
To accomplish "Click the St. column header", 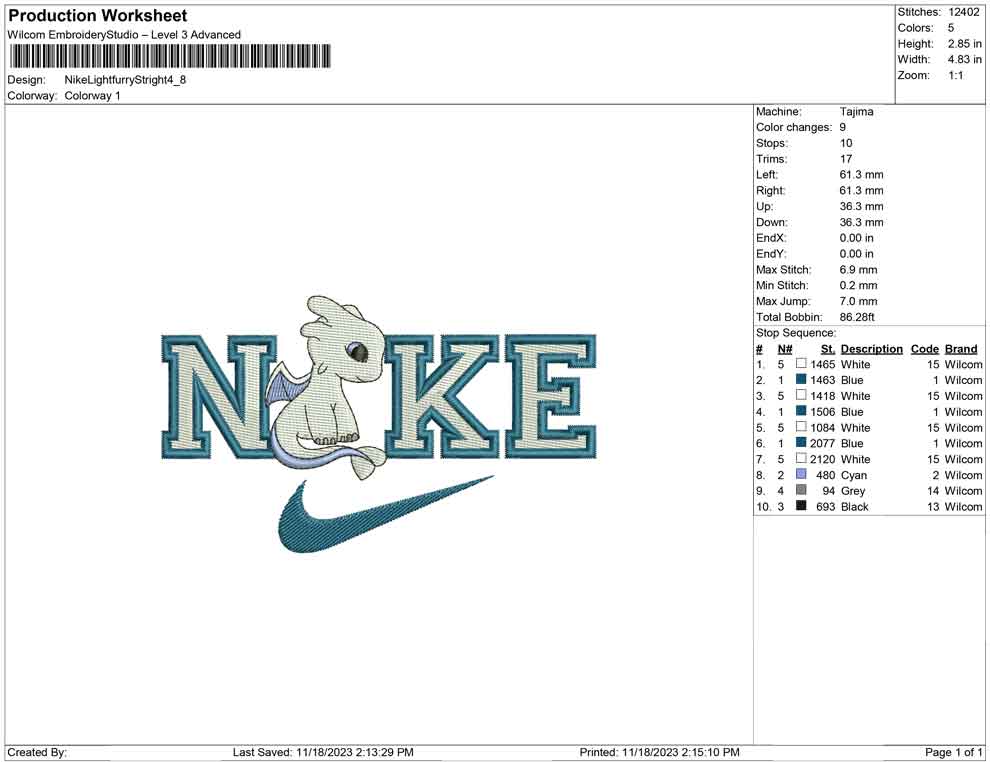I will (x=828, y=348).
